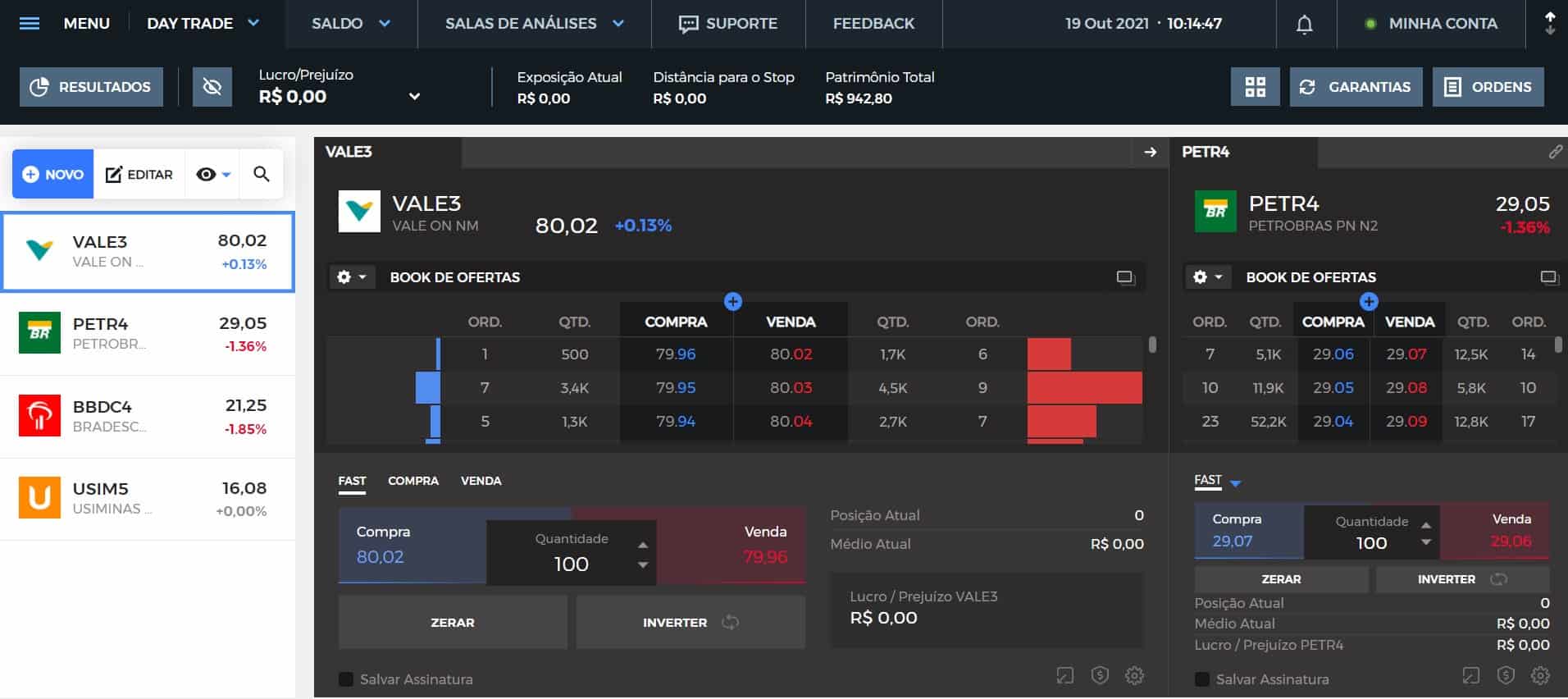Check Salvar Assinatura for PETR4

click(x=1202, y=679)
